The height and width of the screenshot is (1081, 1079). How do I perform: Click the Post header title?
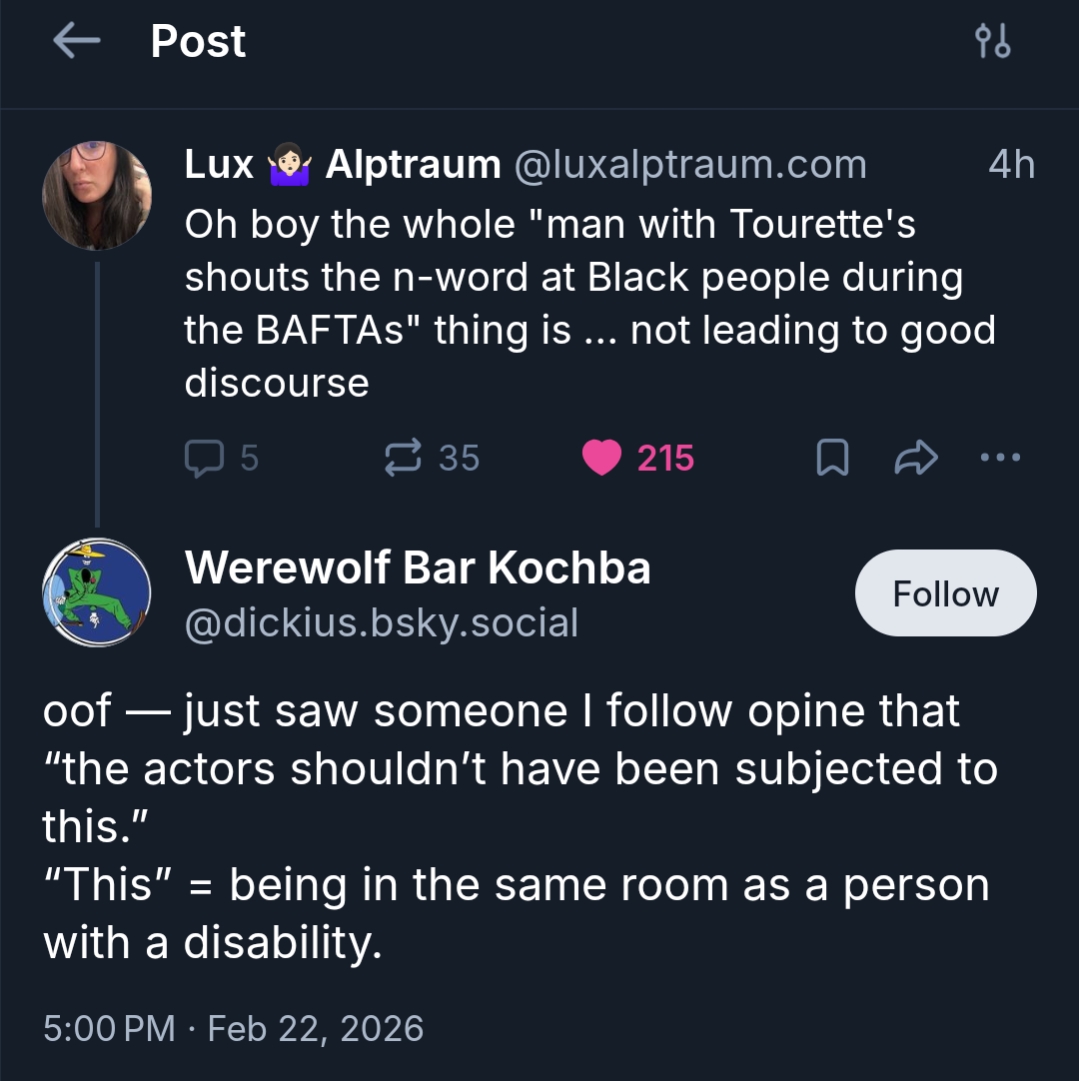click(x=198, y=41)
